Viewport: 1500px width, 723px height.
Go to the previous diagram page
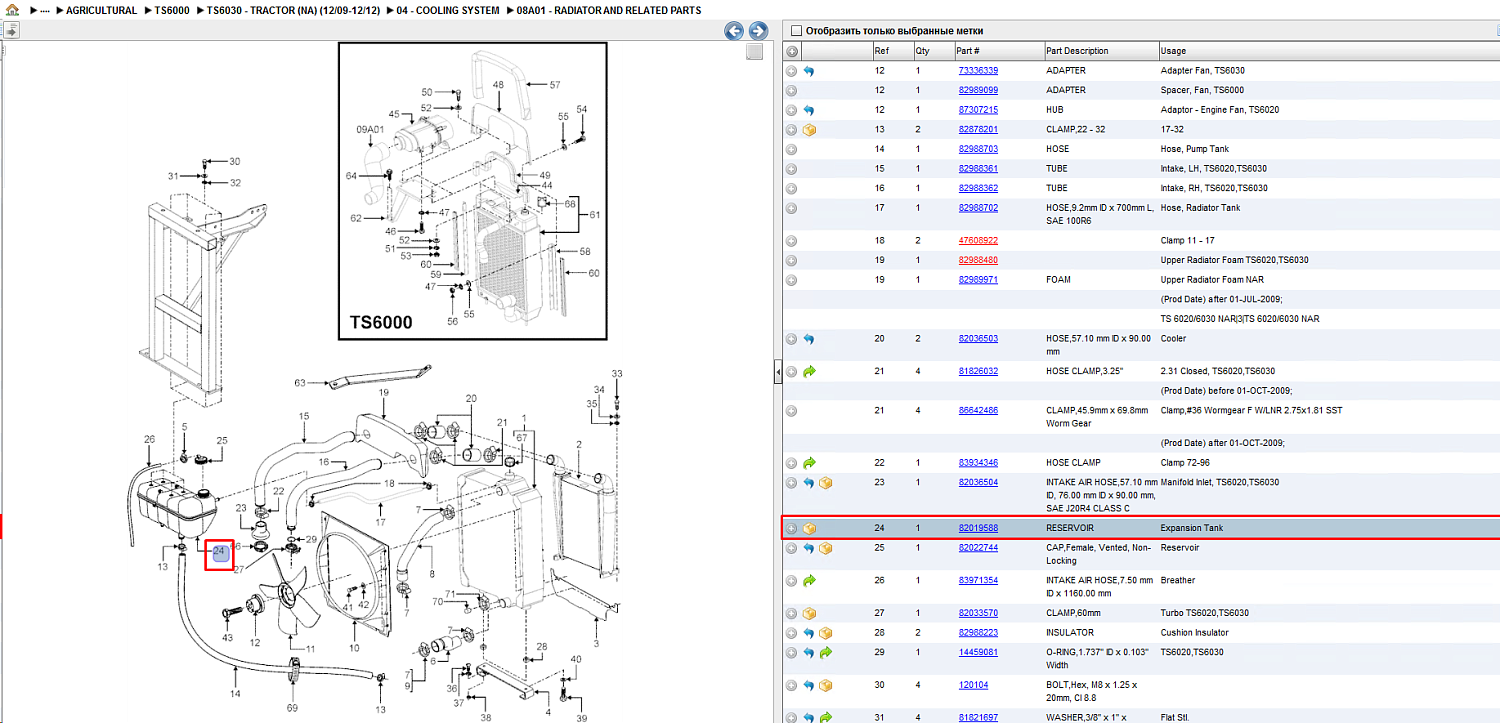[x=734, y=31]
